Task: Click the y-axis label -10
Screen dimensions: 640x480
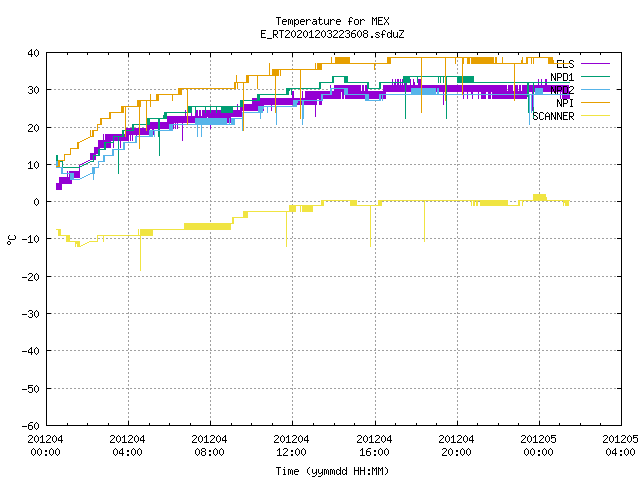Action: point(31,239)
